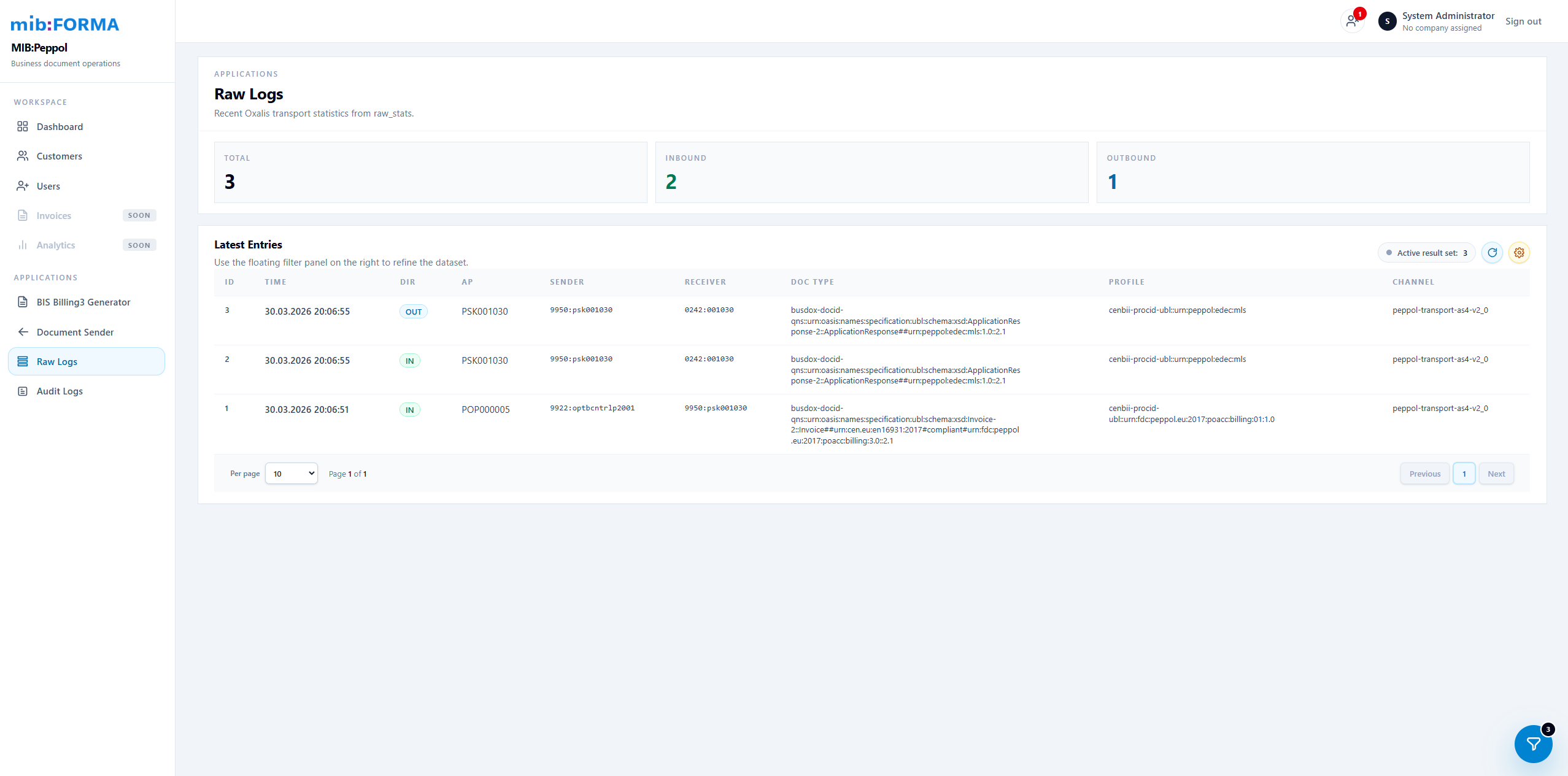Viewport: 1568px width, 776px height.
Task: Click the Document Sender arrow icon
Action: (23, 332)
